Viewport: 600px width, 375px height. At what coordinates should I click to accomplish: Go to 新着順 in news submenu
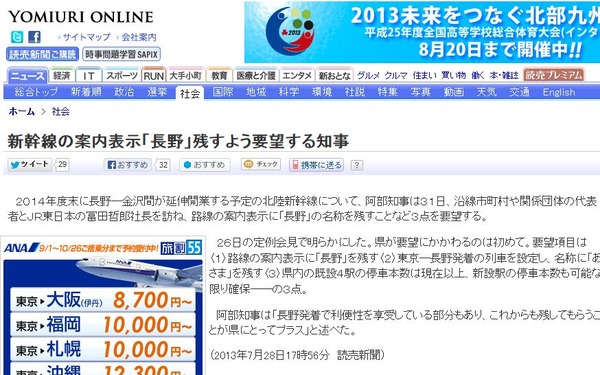pyautogui.click(x=86, y=92)
